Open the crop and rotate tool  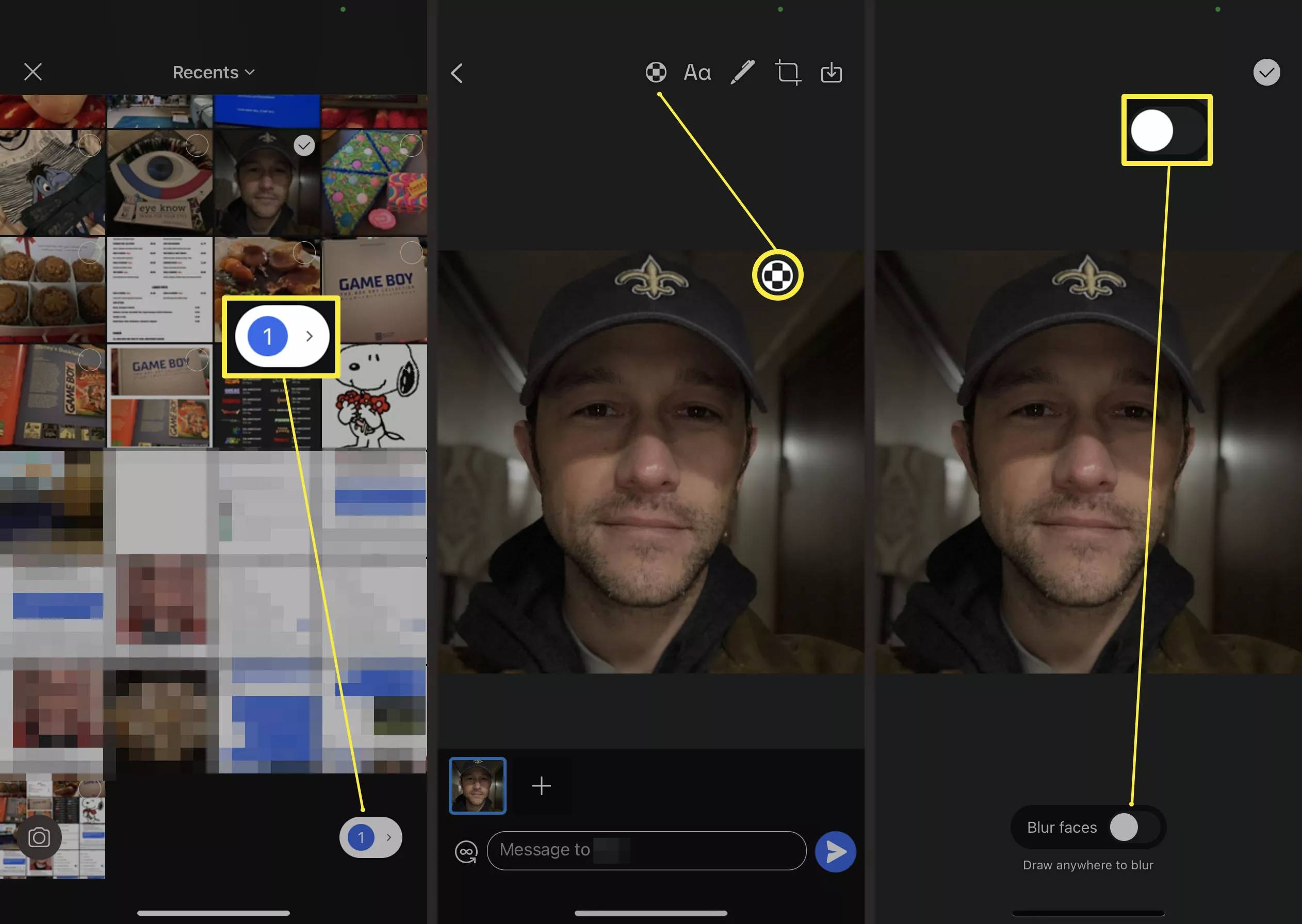[788, 72]
